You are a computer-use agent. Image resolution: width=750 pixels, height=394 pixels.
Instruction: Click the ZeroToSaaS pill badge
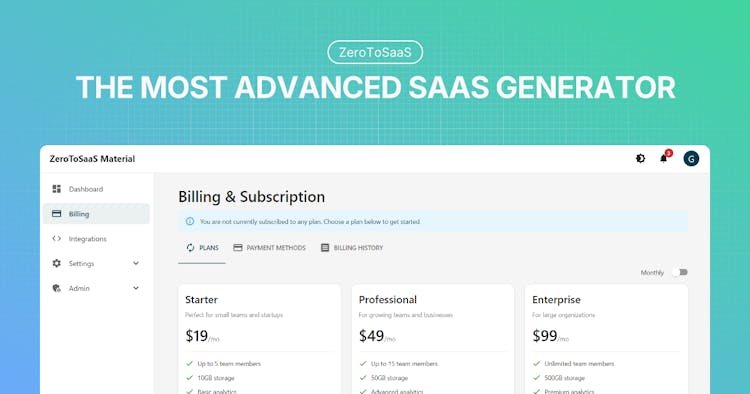[375, 52]
